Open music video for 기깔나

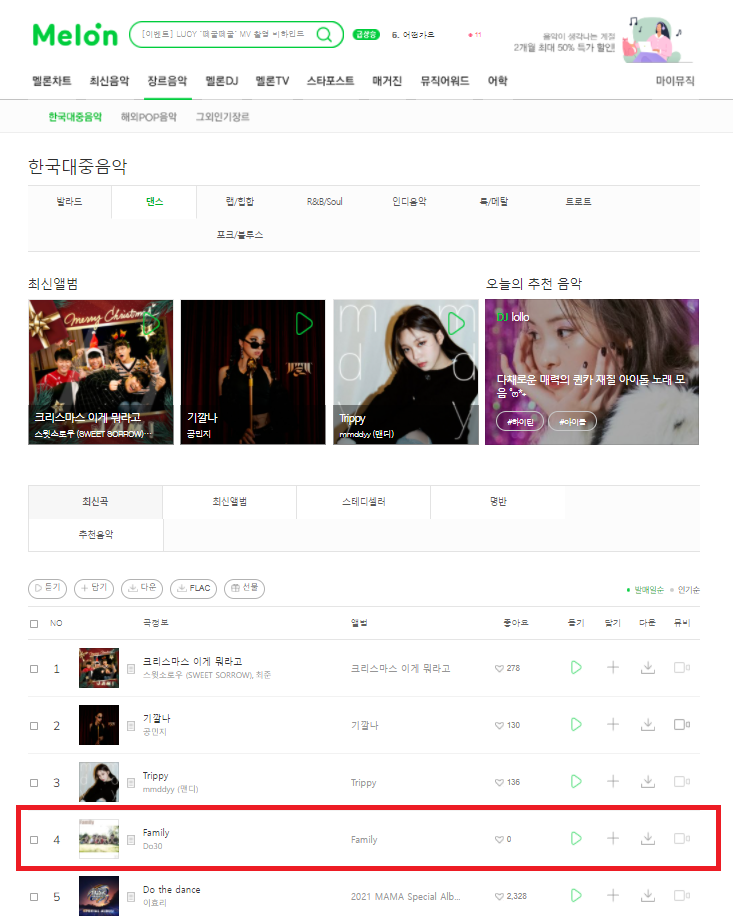coord(682,724)
